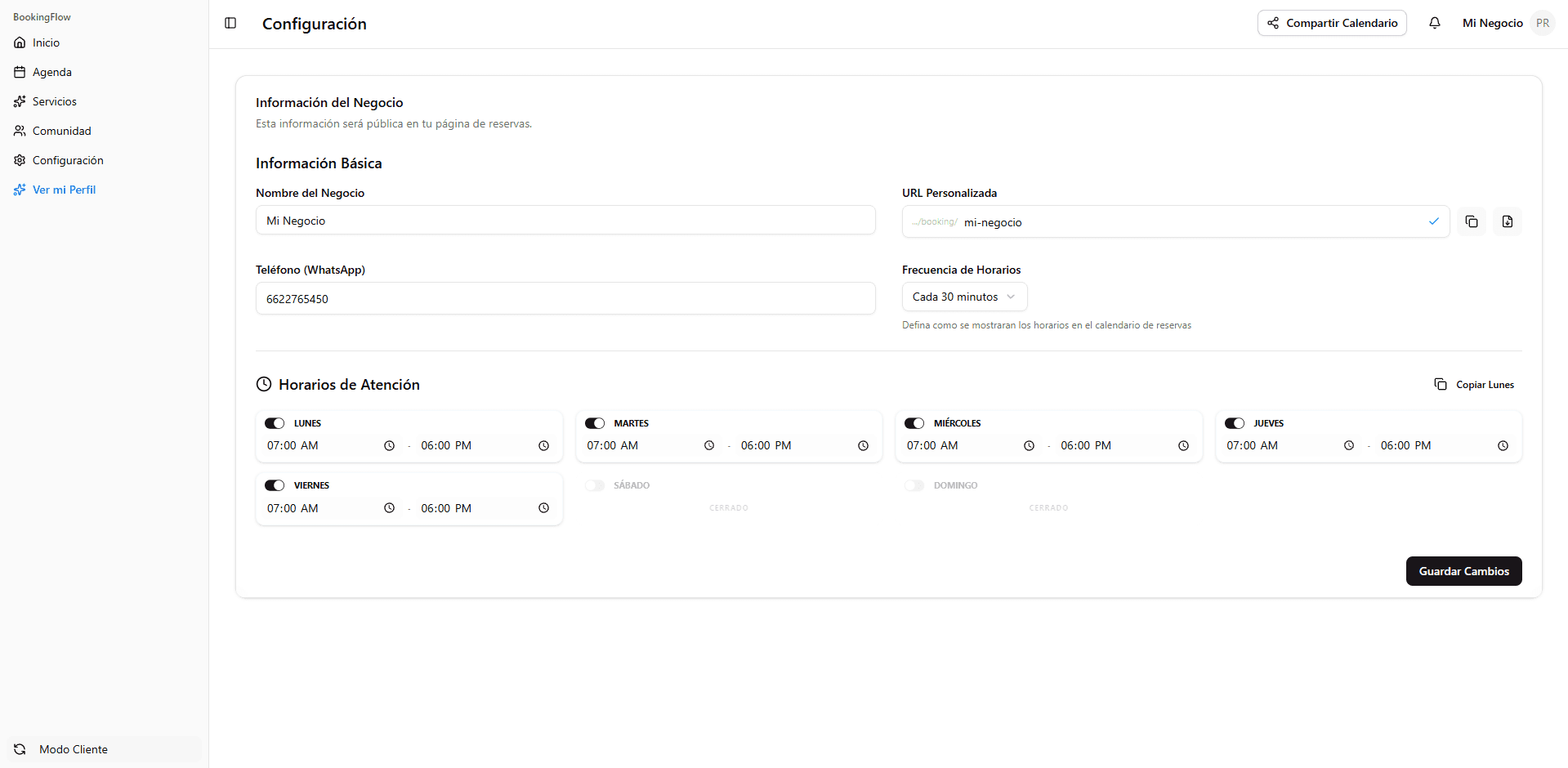Open the clock dropdown for Viernes end time

coord(543,507)
